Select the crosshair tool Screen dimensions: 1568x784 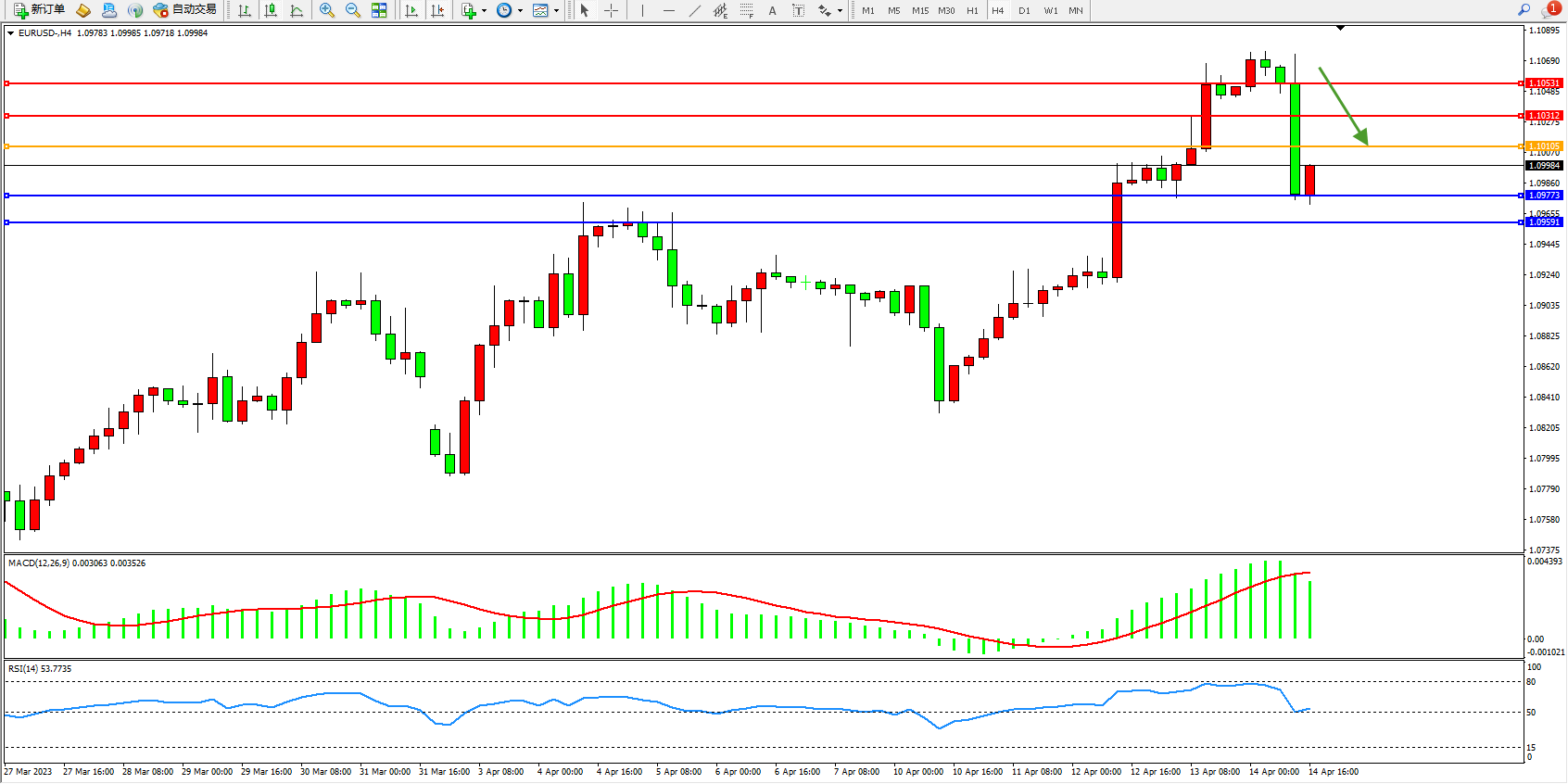click(611, 10)
